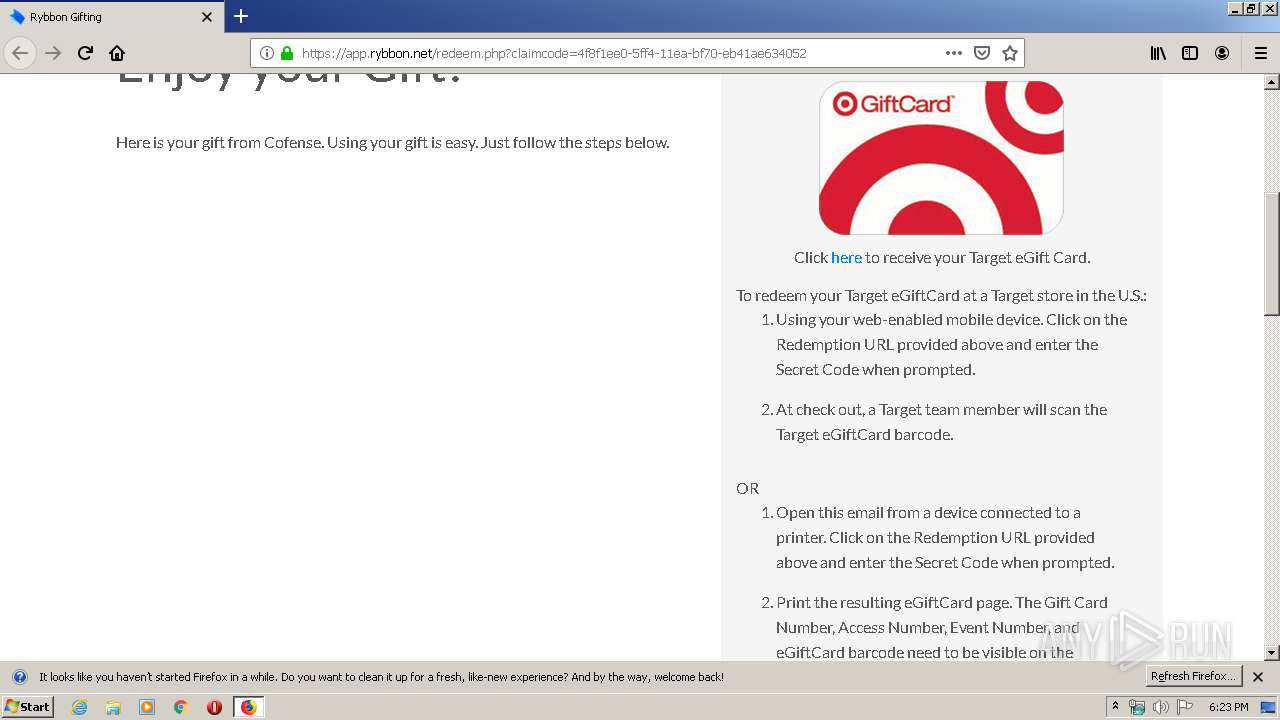Dismiss the Firefox refresh notification bar
This screenshot has width=1280, height=720.
click(1258, 677)
